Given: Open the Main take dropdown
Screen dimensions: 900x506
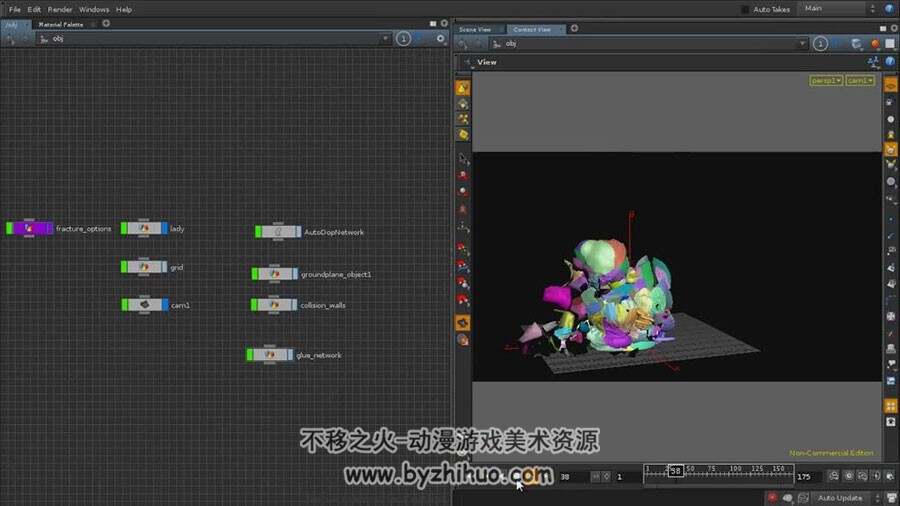Looking at the screenshot, I should pyautogui.click(x=839, y=9).
